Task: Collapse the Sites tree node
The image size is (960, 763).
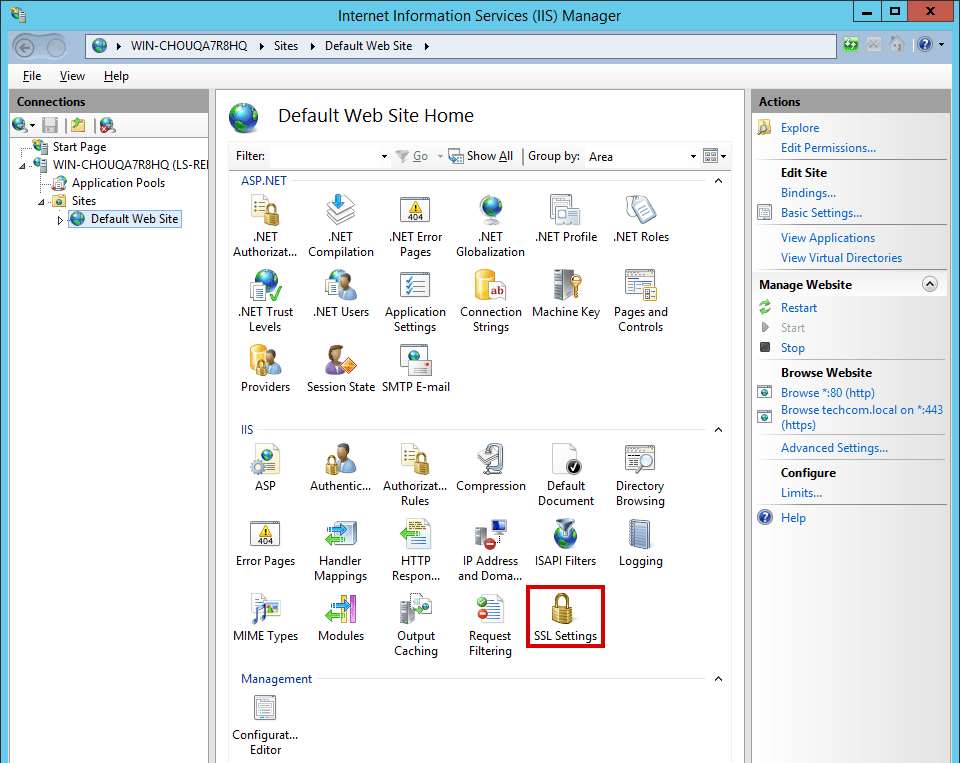Action: pyautogui.click(x=42, y=201)
